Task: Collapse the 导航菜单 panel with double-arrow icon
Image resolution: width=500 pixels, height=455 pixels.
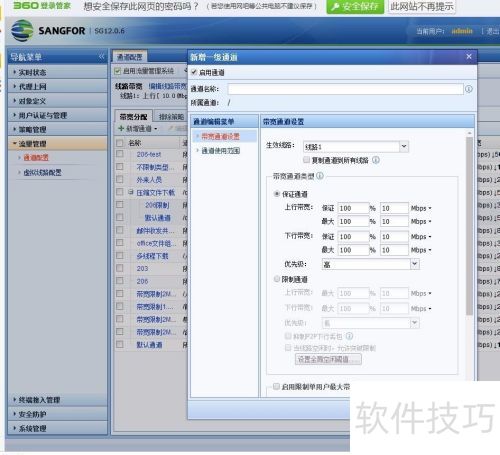Action: (x=102, y=57)
